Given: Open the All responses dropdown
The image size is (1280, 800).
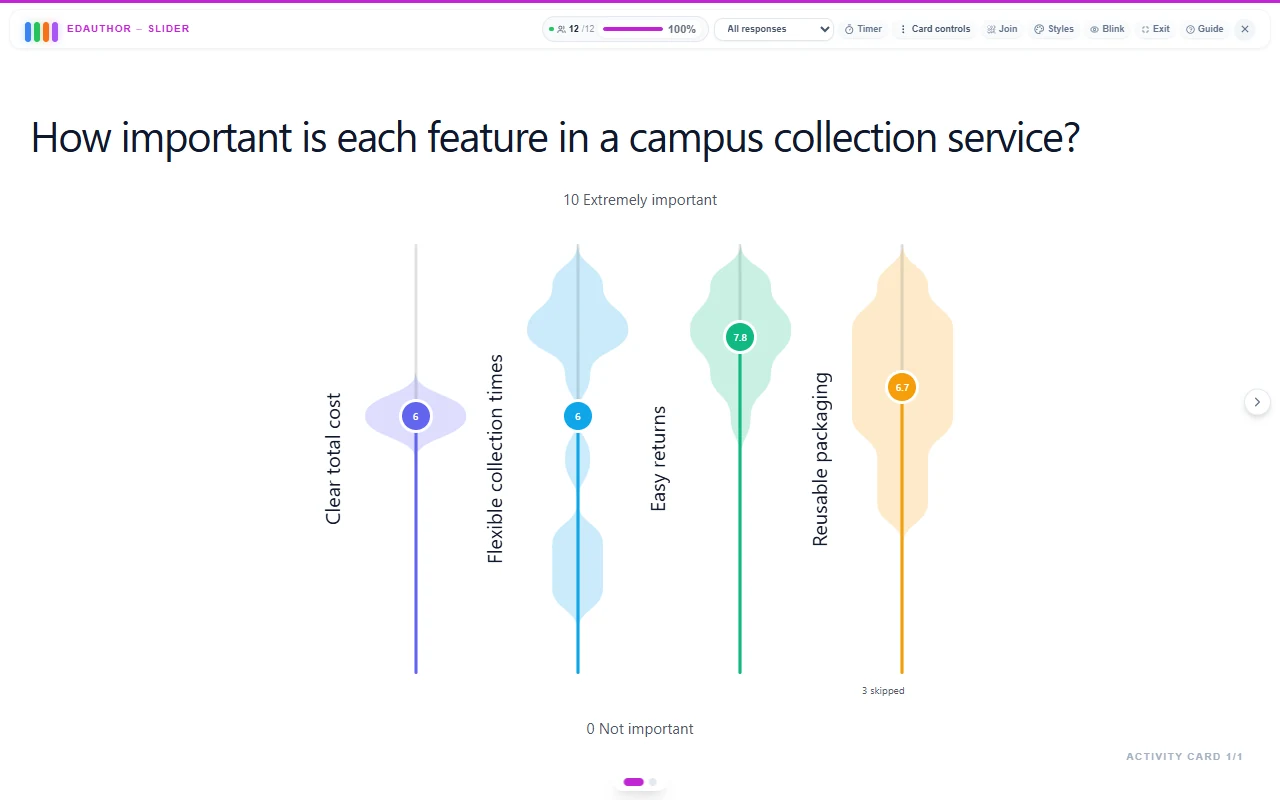Looking at the screenshot, I should click(x=774, y=29).
